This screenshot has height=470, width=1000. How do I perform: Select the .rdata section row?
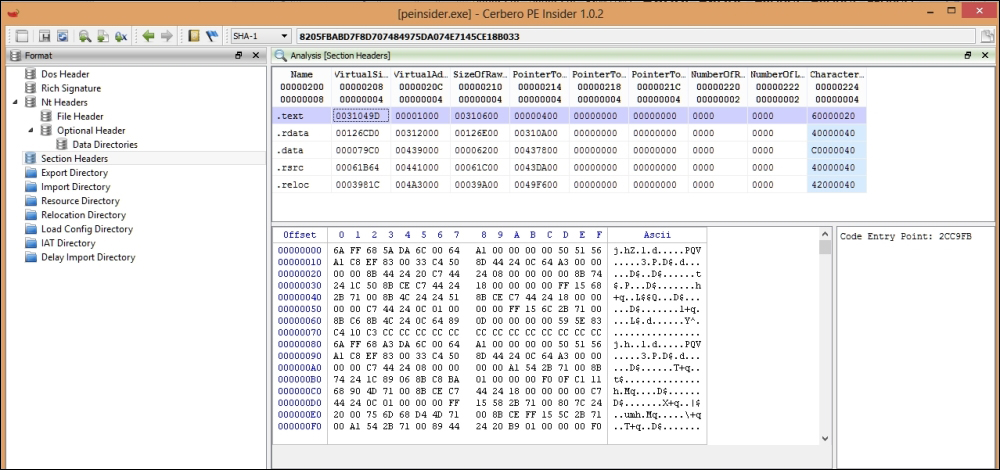coord(568,135)
